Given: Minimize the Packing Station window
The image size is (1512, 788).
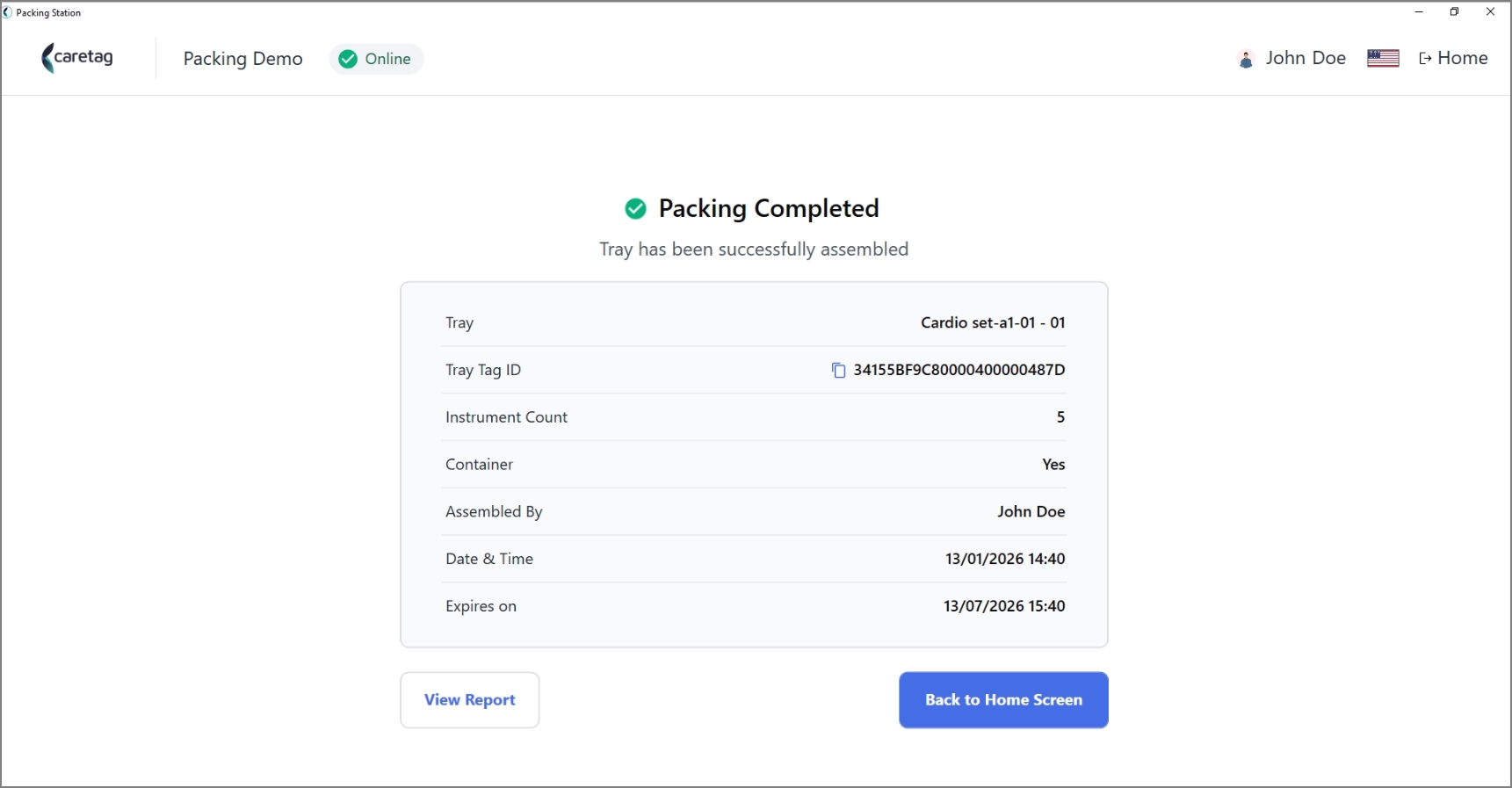Looking at the screenshot, I should click(1419, 12).
